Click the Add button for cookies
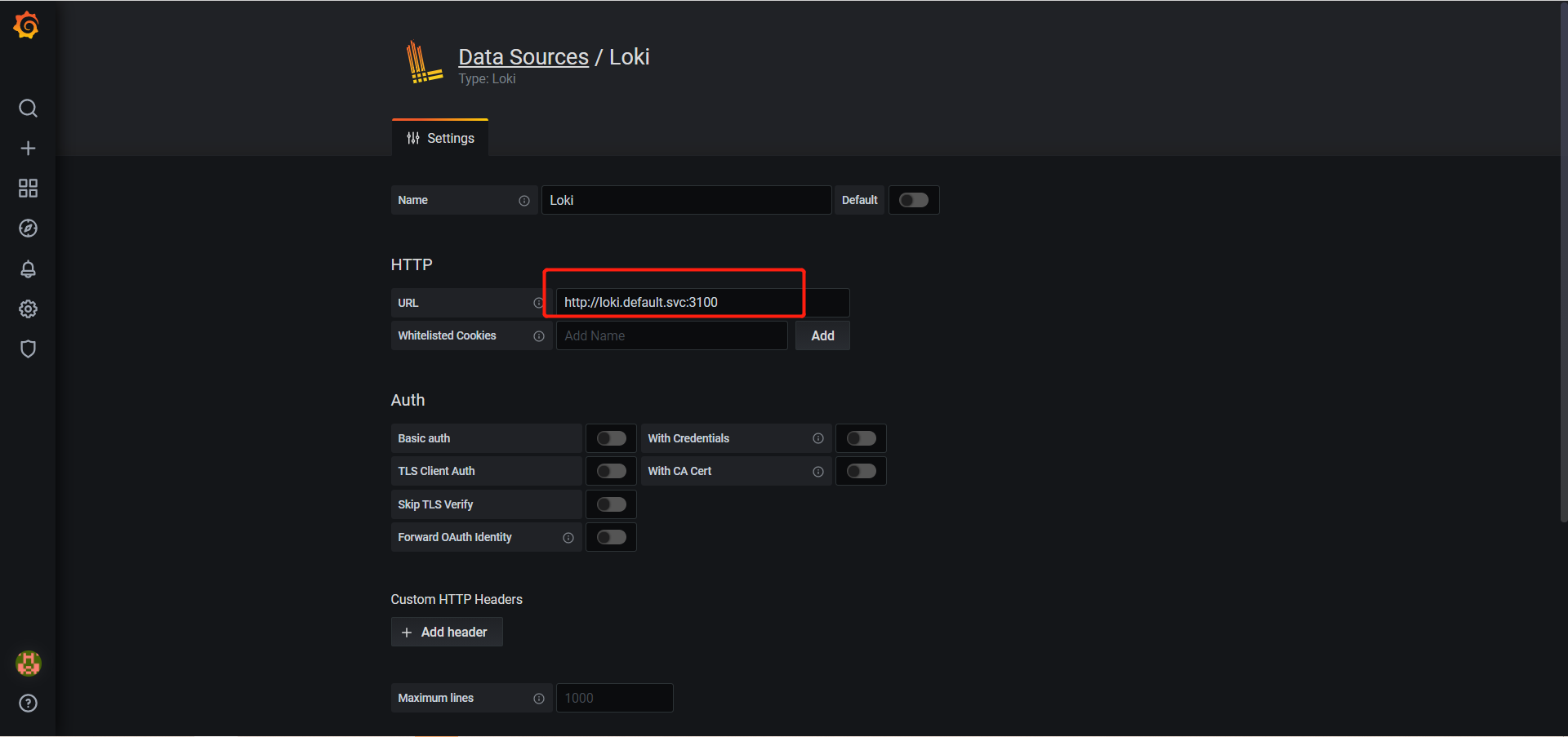The height and width of the screenshot is (737, 1568). pos(822,335)
